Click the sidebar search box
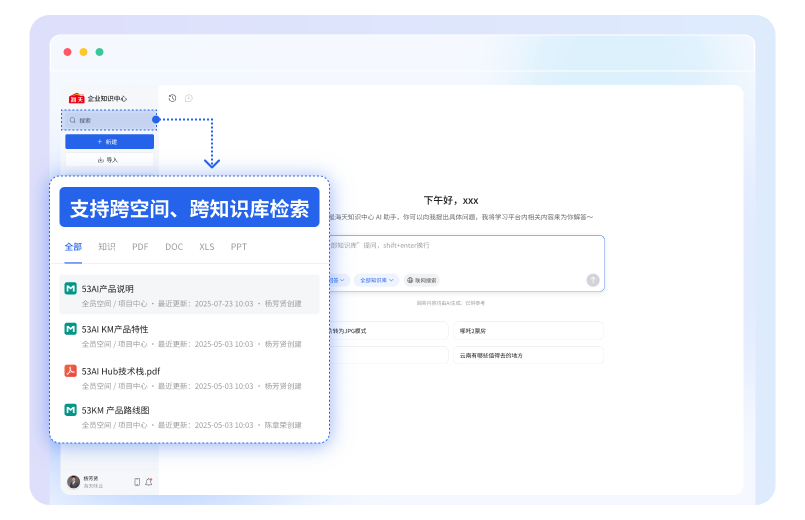The image size is (805, 520). 109,120
